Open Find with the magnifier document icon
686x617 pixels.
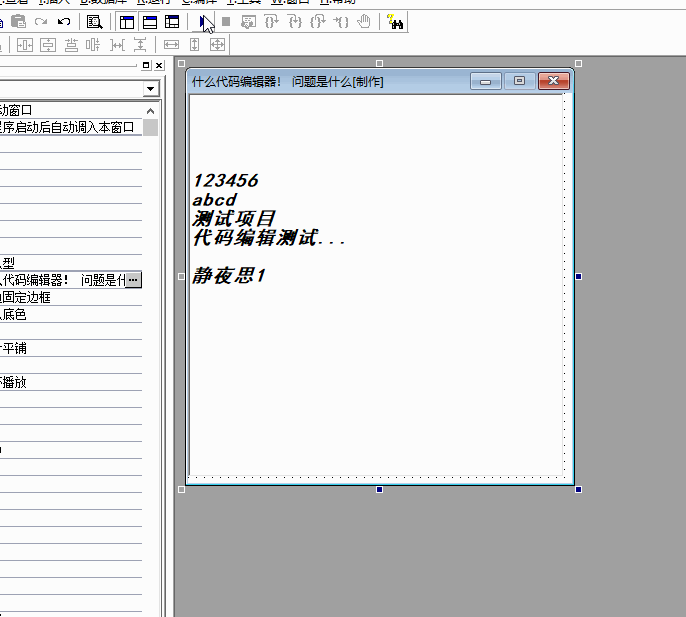(95, 21)
